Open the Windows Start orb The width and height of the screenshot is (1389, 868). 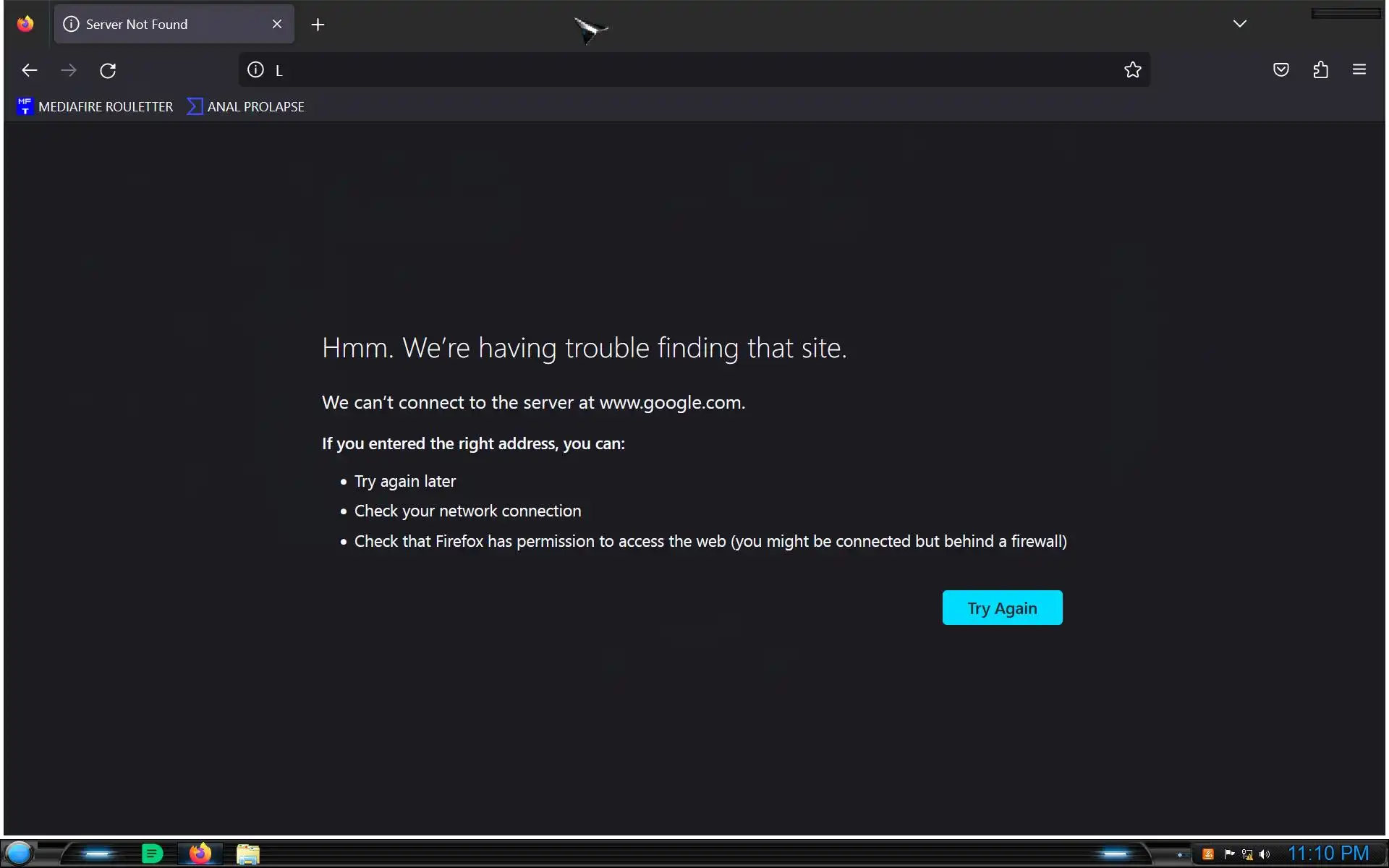point(20,854)
